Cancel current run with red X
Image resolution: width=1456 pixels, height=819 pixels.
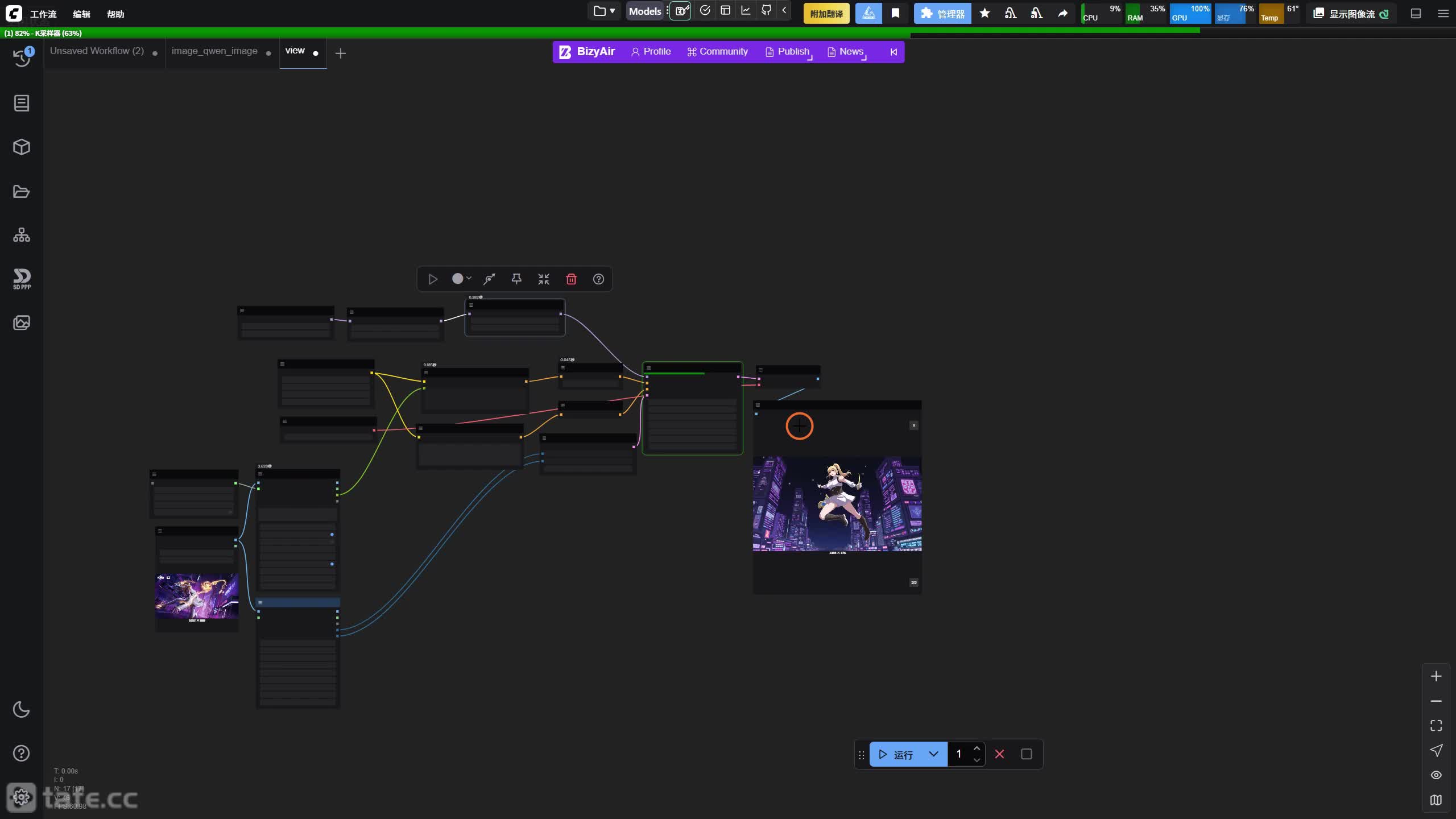999,755
